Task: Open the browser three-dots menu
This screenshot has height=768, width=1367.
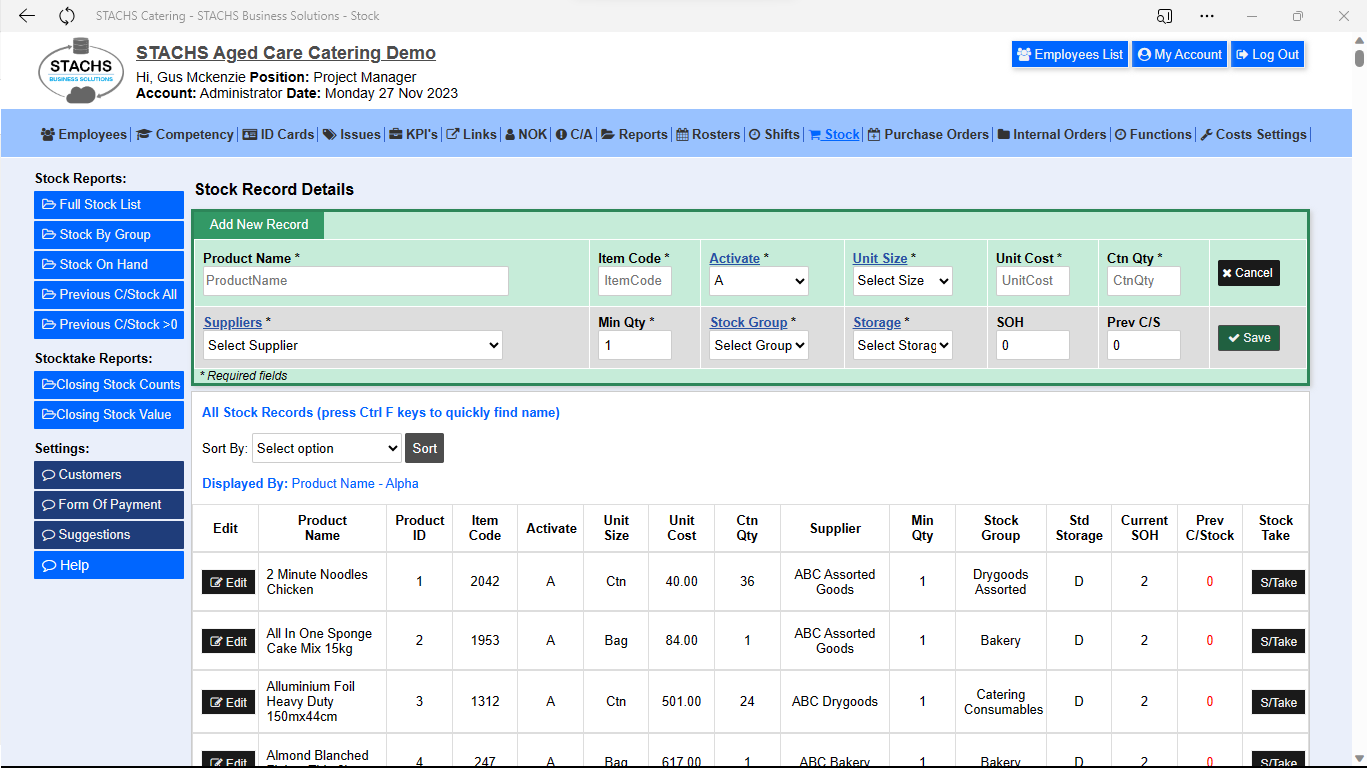Action: click(x=1207, y=16)
